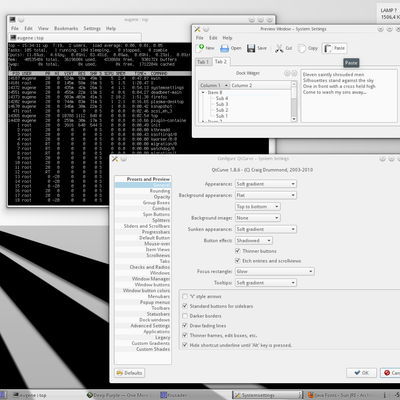The width and height of the screenshot is (400, 400).
Task: Click the Open folder icon in Preview Window
Action: 225,48
